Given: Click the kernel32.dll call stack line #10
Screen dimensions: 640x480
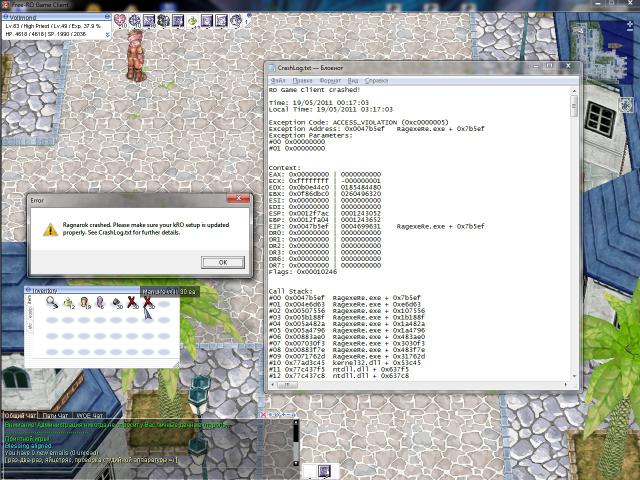Looking at the screenshot, I should pyautogui.click(x=344, y=363).
